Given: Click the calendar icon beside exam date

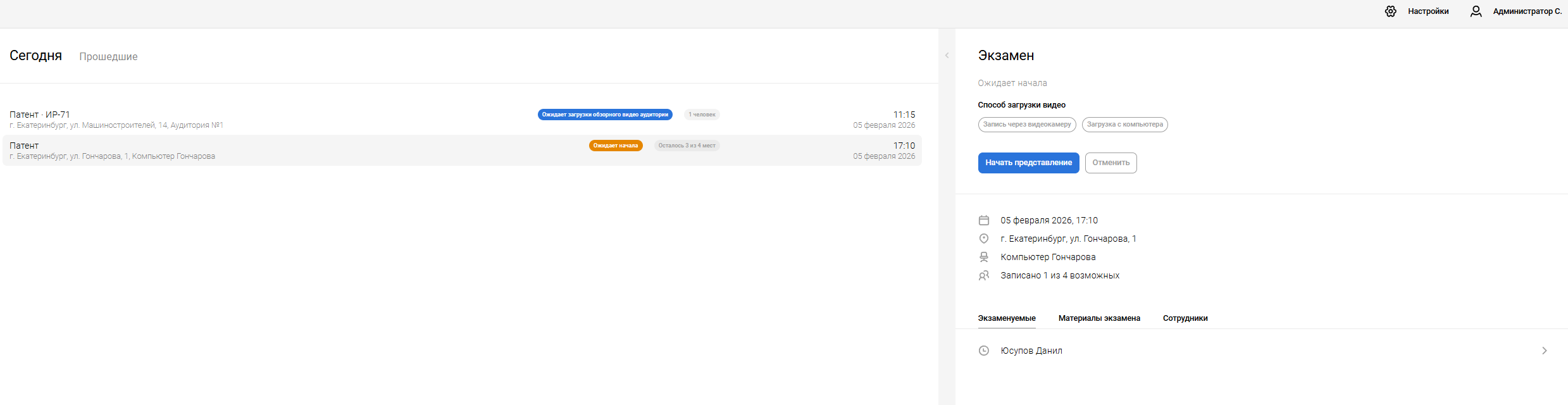Looking at the screenshot, I should click(984, 220).
